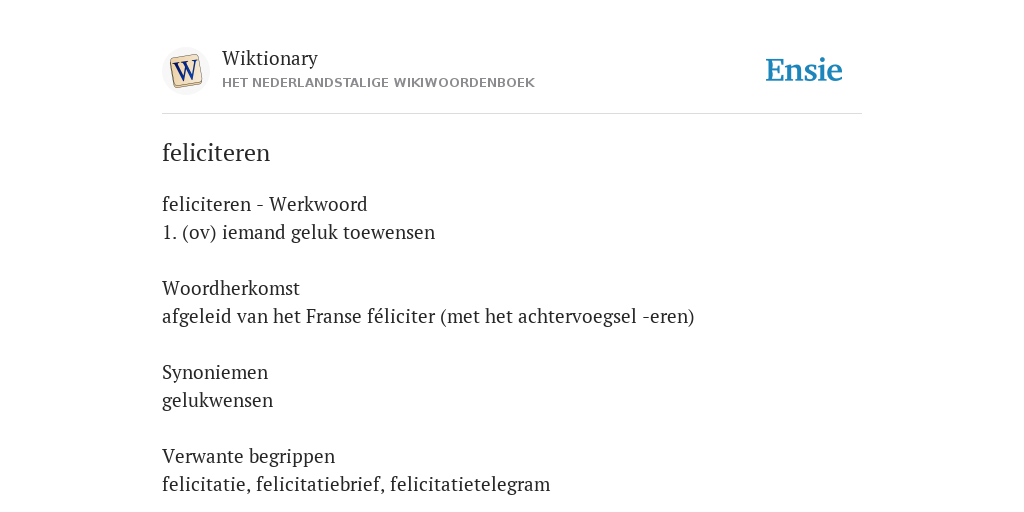Click the feliciteren heading

[x=216, y=153]
